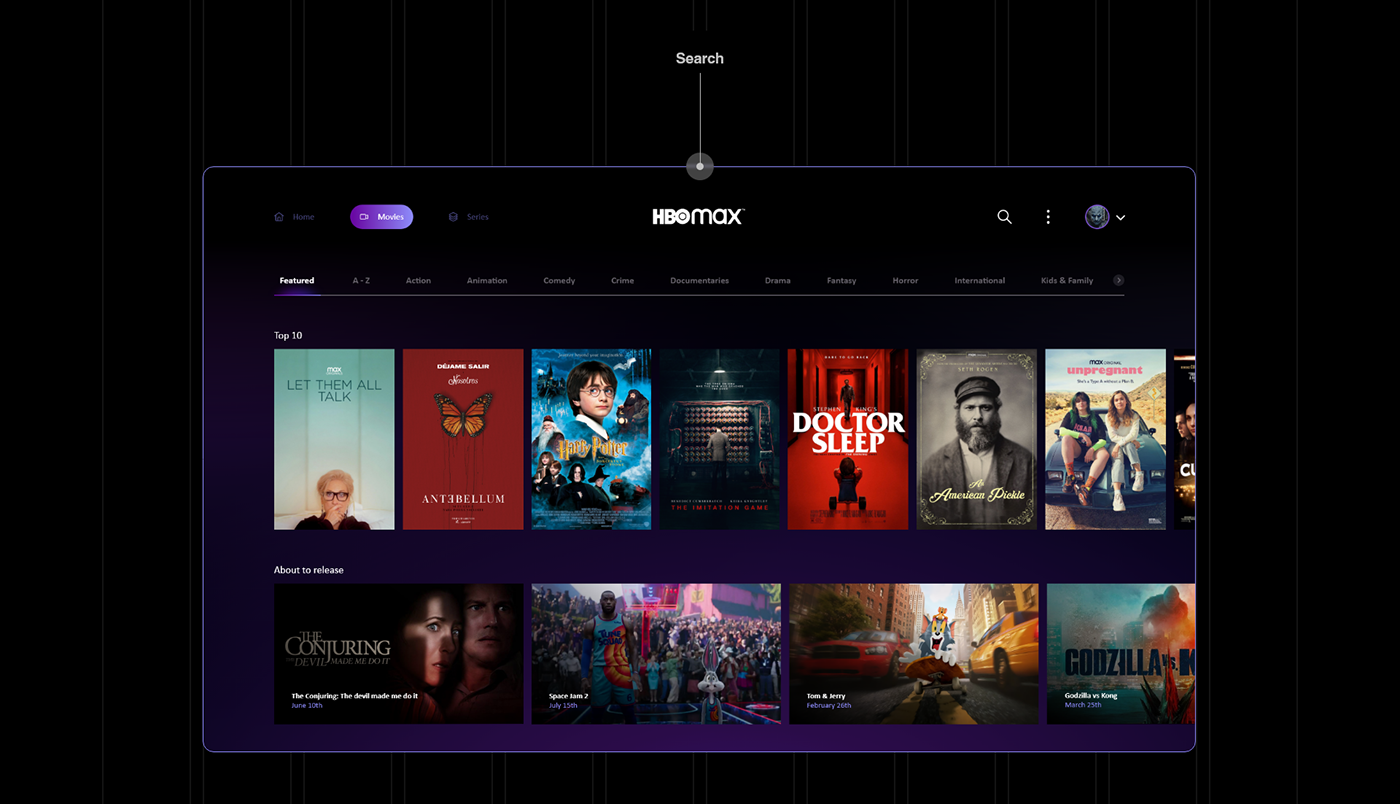Switch to the International tab
Image resolution: width=1400 pixels, height=804 pixels.
coord(980,281)
